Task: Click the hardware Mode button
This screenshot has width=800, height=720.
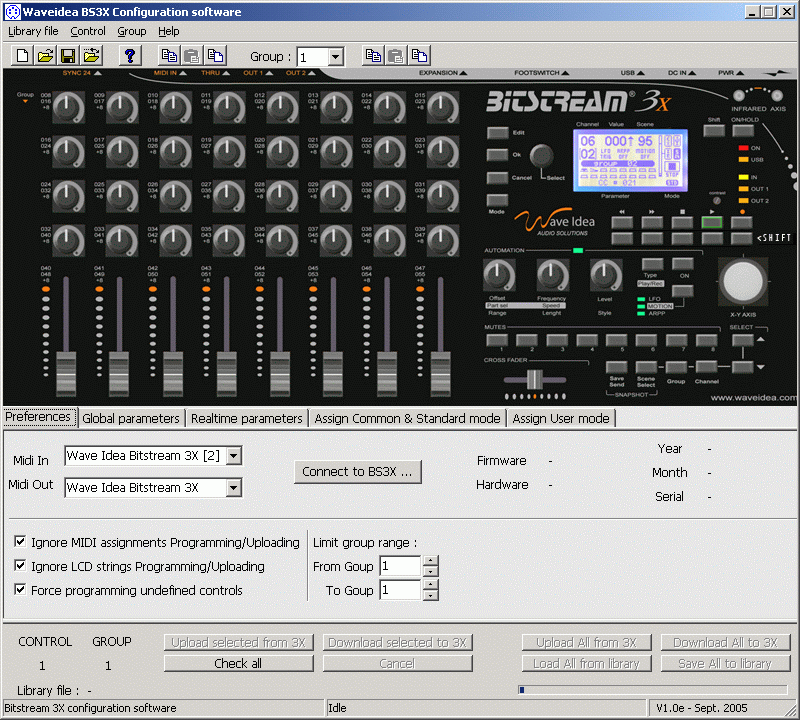Action: tap(497, 200)
